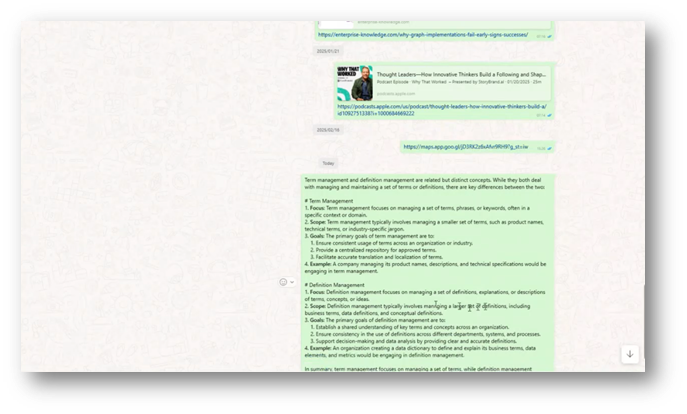Open message options chevron beside emoji icon
The image size is (687, 414).
292,282
